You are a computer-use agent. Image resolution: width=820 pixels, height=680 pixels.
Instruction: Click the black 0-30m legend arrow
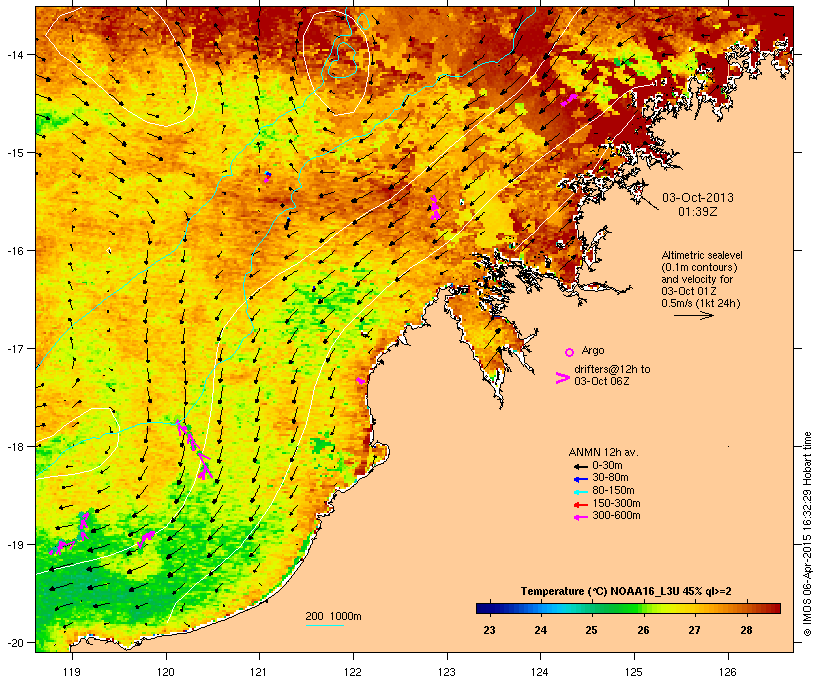(580, 467)
